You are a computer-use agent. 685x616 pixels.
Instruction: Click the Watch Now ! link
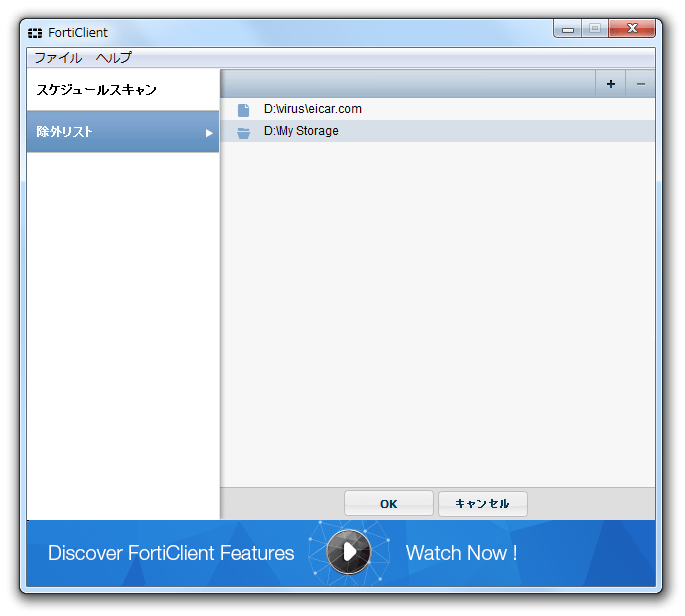(461, 553)
